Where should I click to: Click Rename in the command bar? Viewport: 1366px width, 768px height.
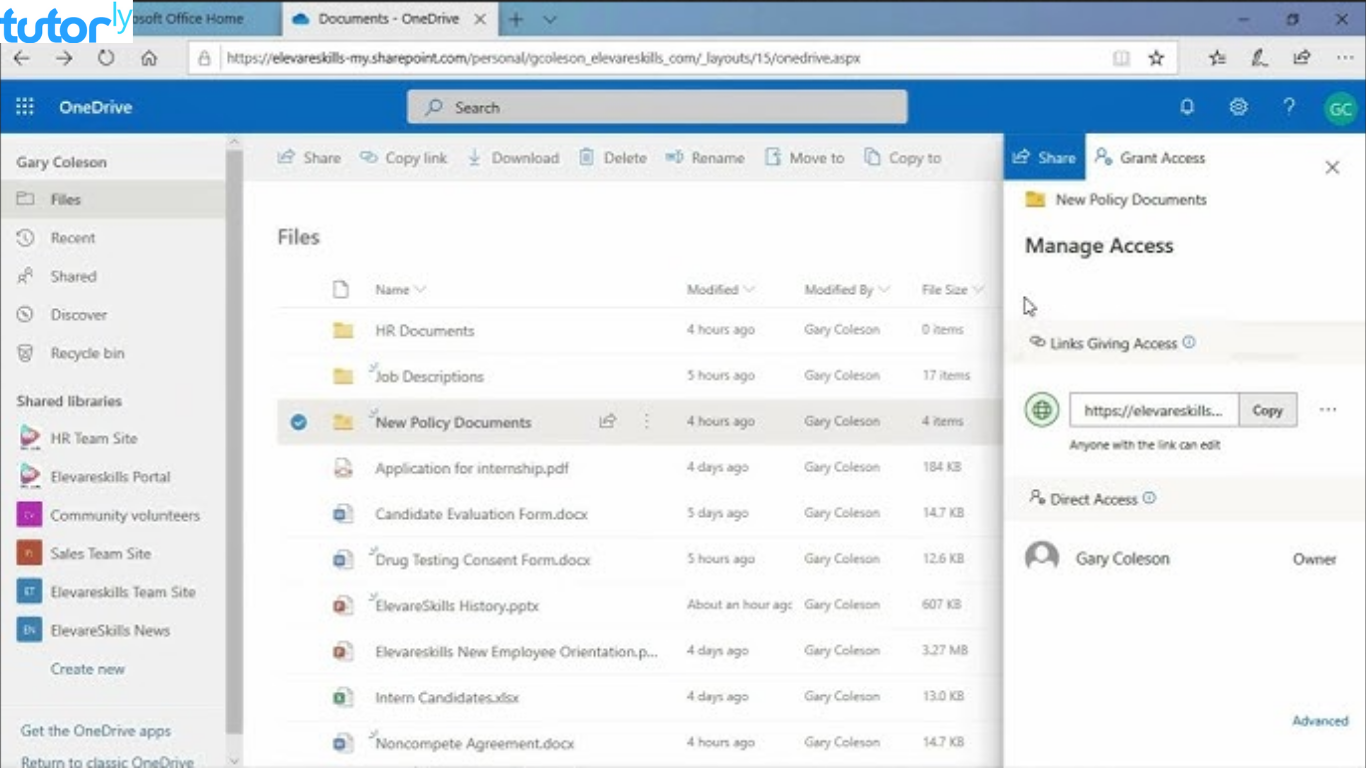tap(705, 158)
